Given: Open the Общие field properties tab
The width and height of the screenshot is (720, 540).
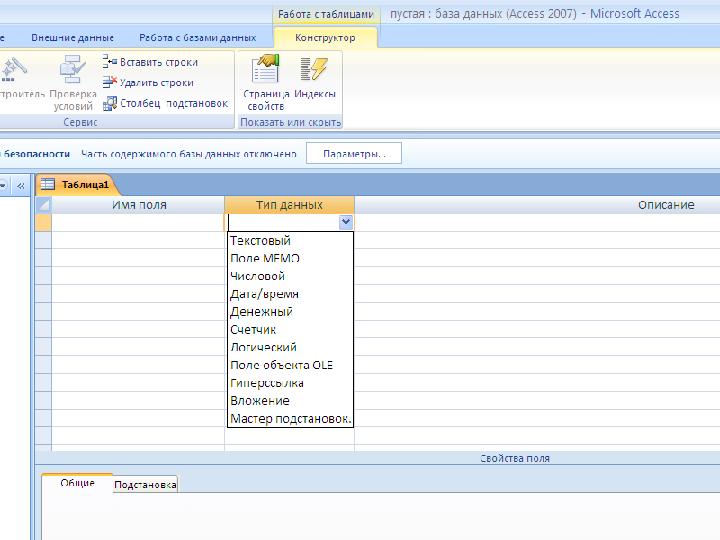Looking at the screenshot, I should [77, 483].
